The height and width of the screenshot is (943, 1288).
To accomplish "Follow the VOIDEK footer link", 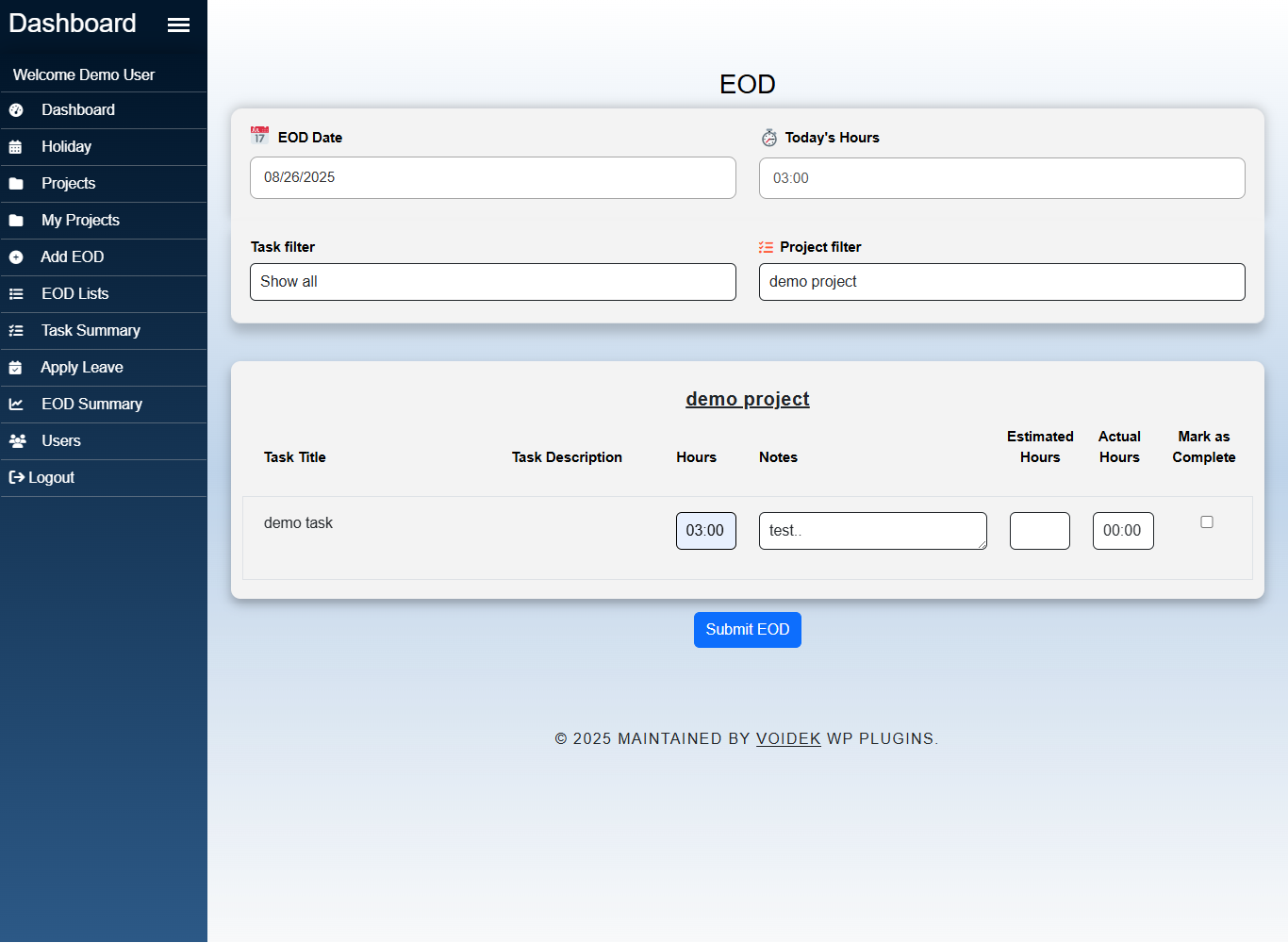I will [788, 739].
